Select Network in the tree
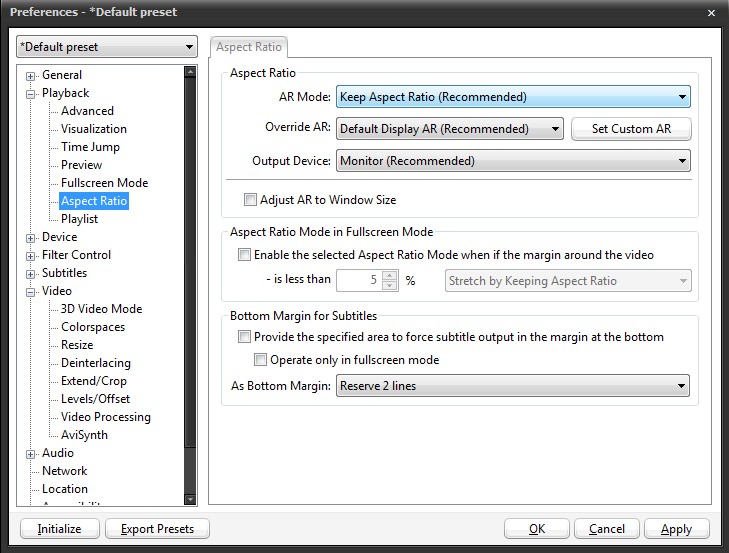This screenshot has height=553, width=729. tap(65, 471)
